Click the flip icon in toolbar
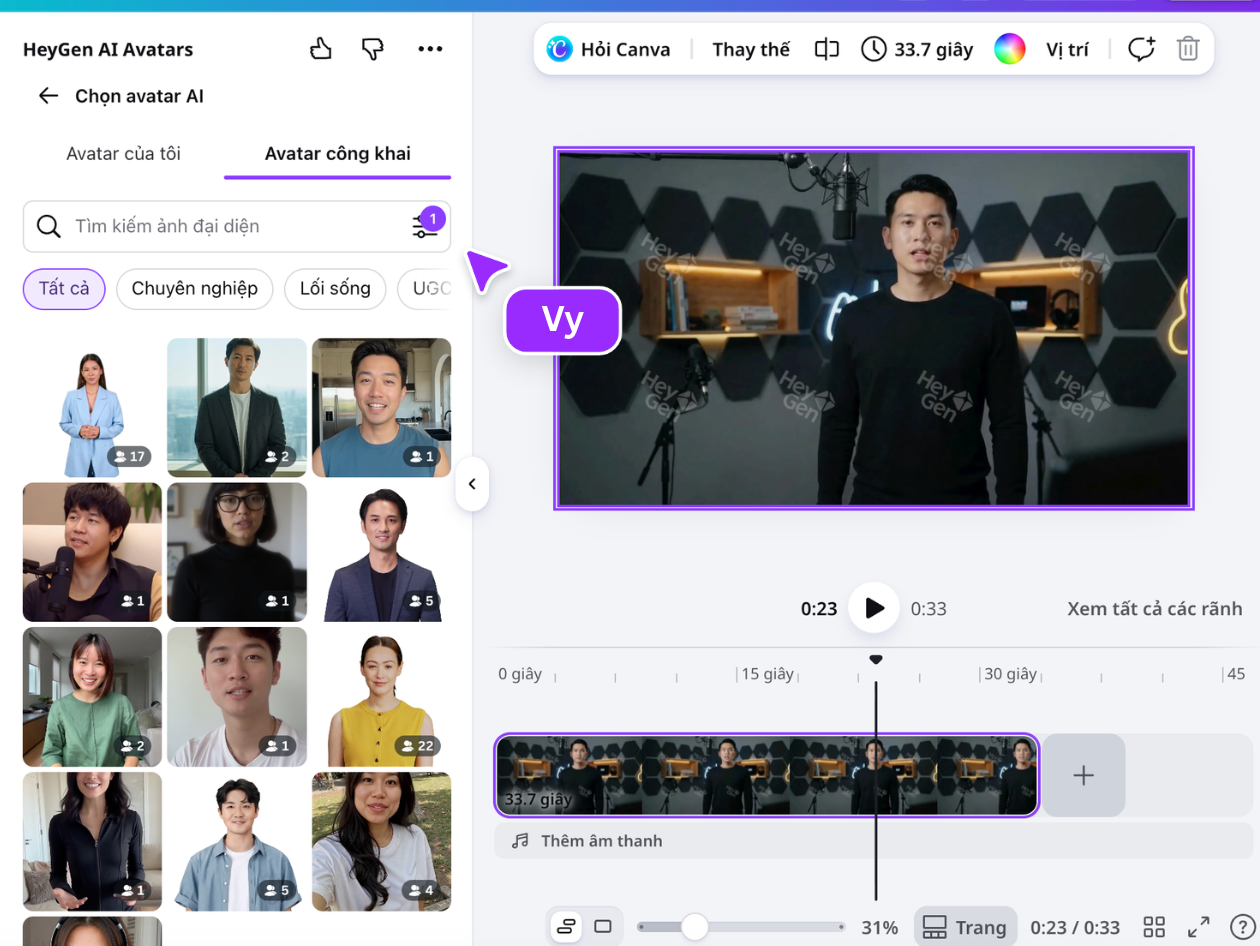 click(x=826, y=49)
